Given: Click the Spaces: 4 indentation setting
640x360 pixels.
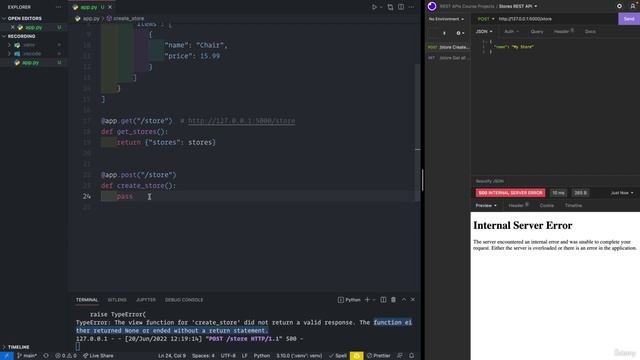Looking at the screenshot, I should (203, 356).
